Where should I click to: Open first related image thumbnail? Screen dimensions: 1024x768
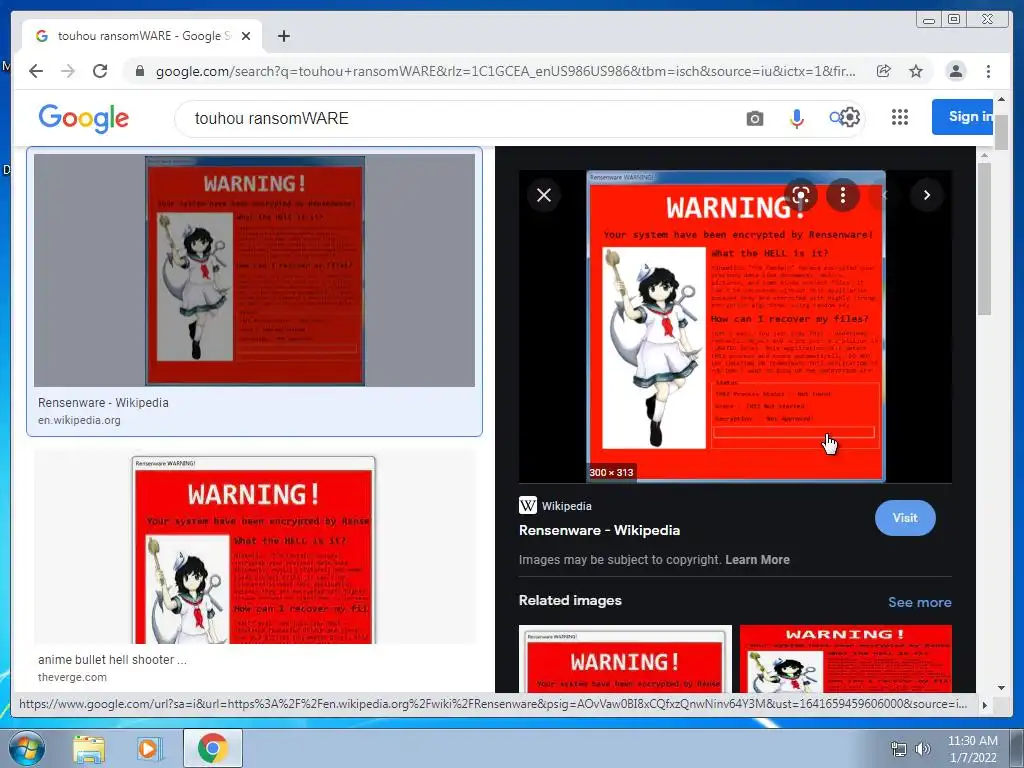[625, 658]
